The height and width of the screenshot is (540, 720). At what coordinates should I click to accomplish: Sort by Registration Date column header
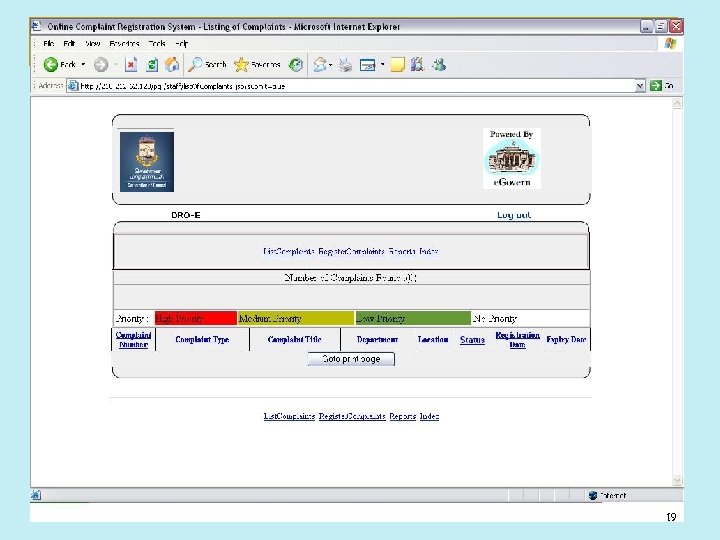coord(518,340)
